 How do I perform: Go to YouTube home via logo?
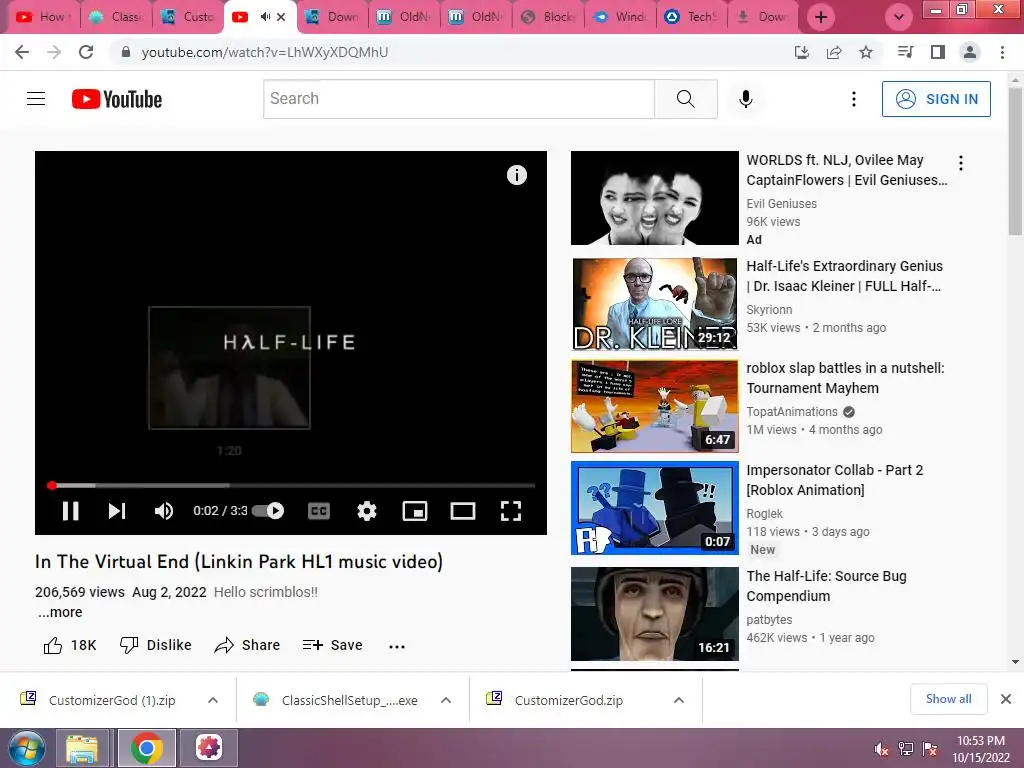point(117,99)
